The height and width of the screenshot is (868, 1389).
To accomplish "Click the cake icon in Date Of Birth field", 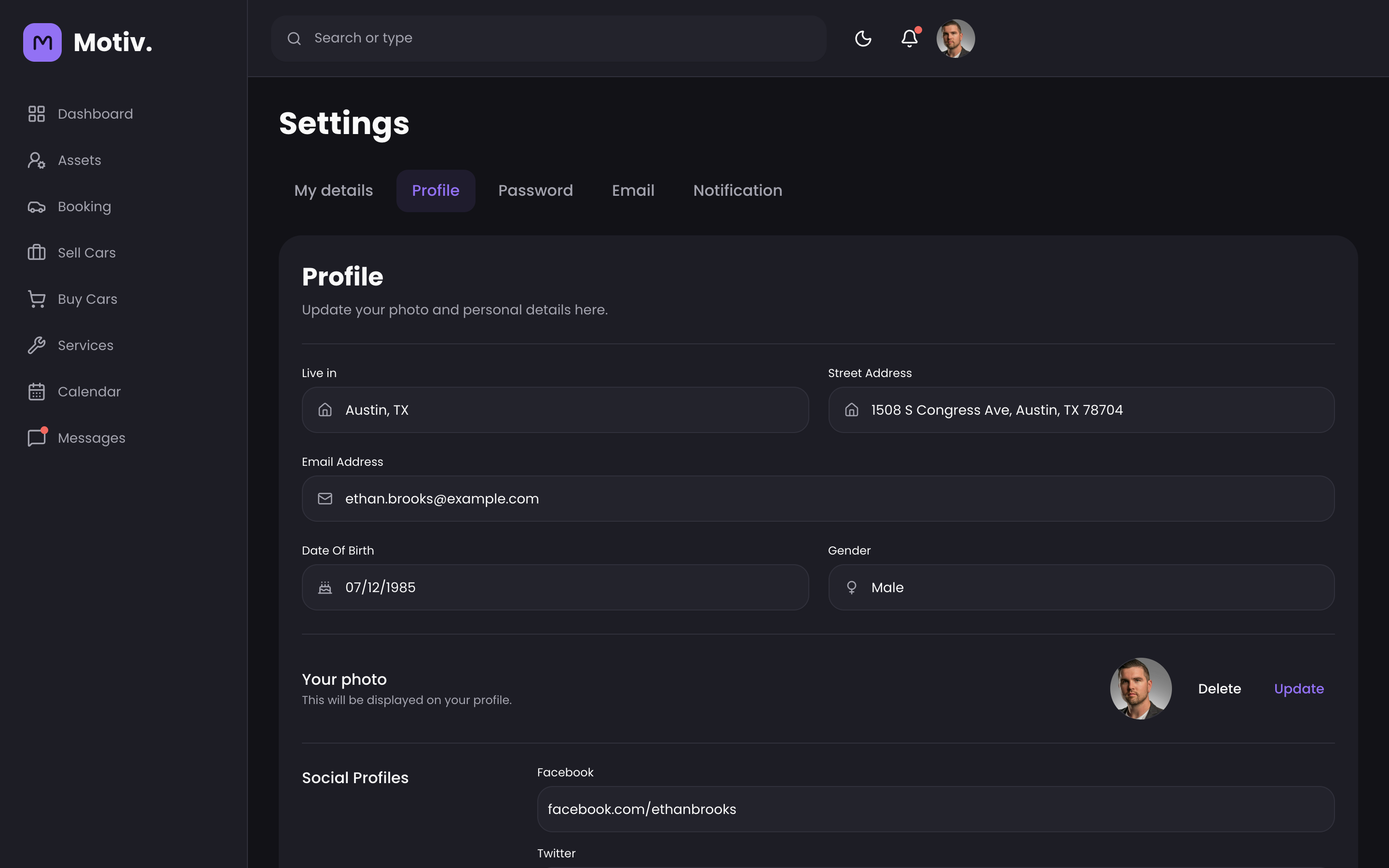I will [x=326, y=587].
